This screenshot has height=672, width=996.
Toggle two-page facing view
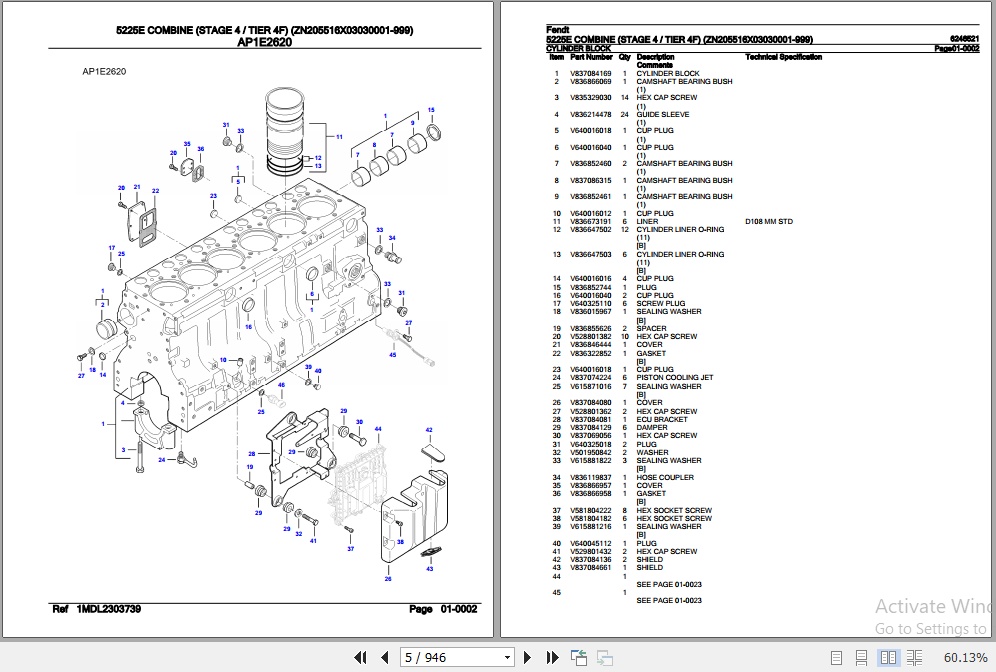[888, 657]
